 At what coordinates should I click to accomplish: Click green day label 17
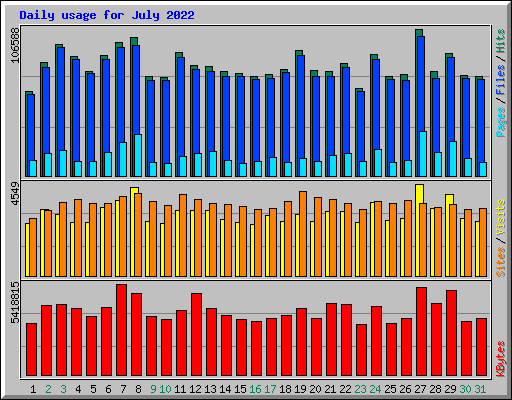[x=270, y=389]
